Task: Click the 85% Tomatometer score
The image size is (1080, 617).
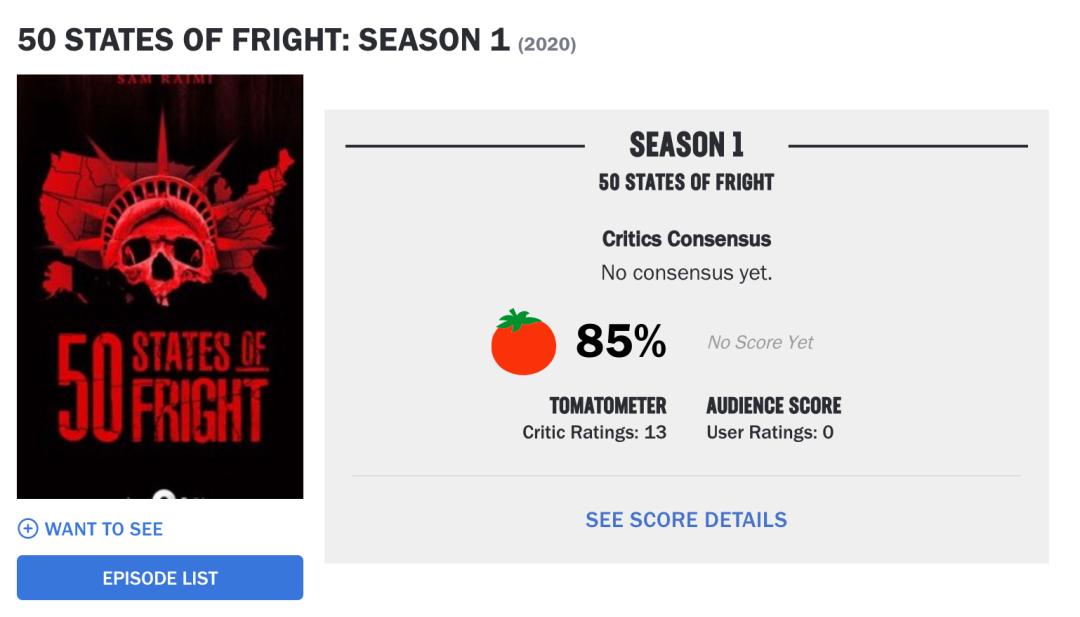Action: tap(620, 343)
